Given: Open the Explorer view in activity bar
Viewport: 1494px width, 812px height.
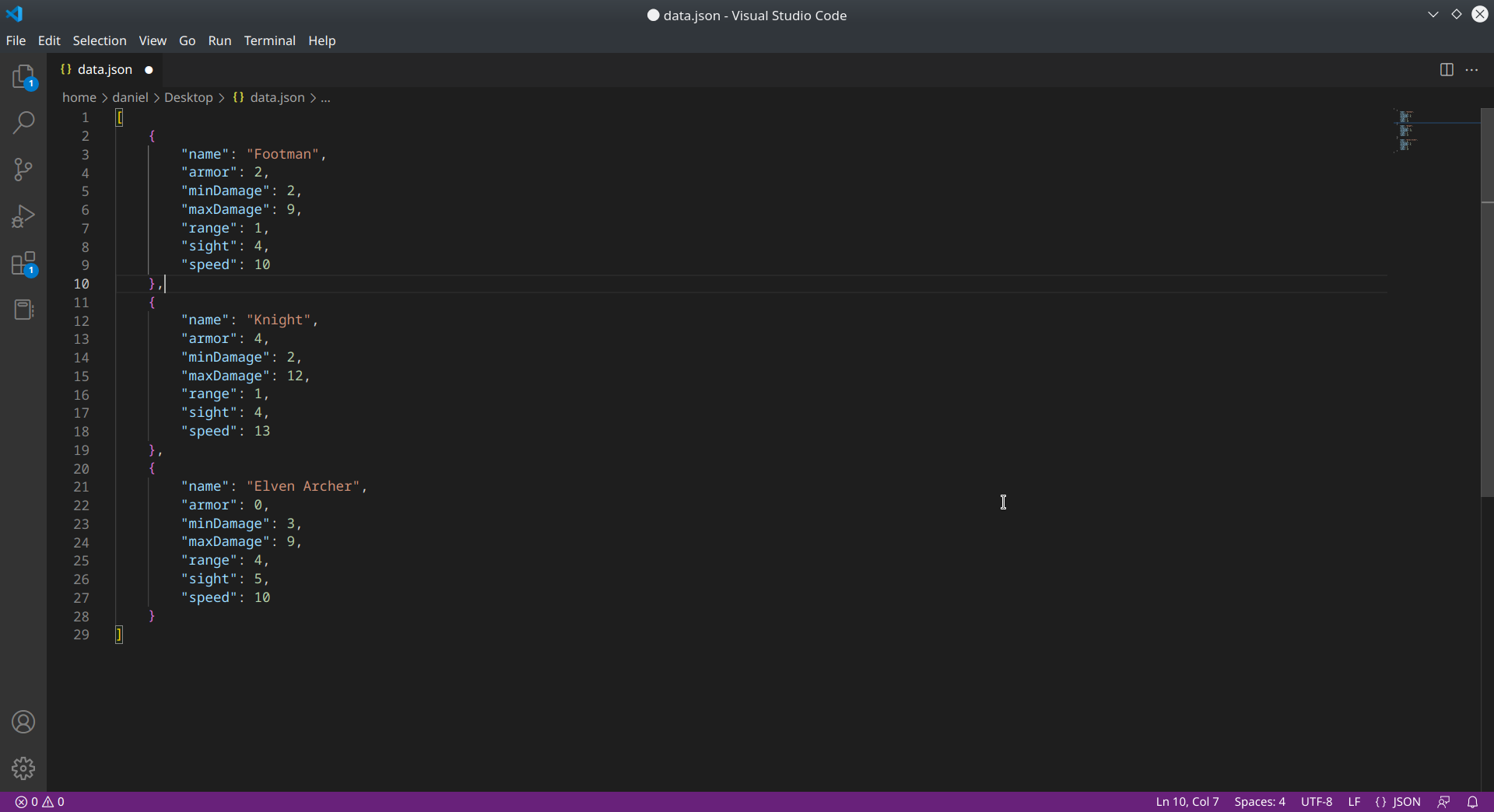Looking at the screenshot, I should tap(23, 77).
